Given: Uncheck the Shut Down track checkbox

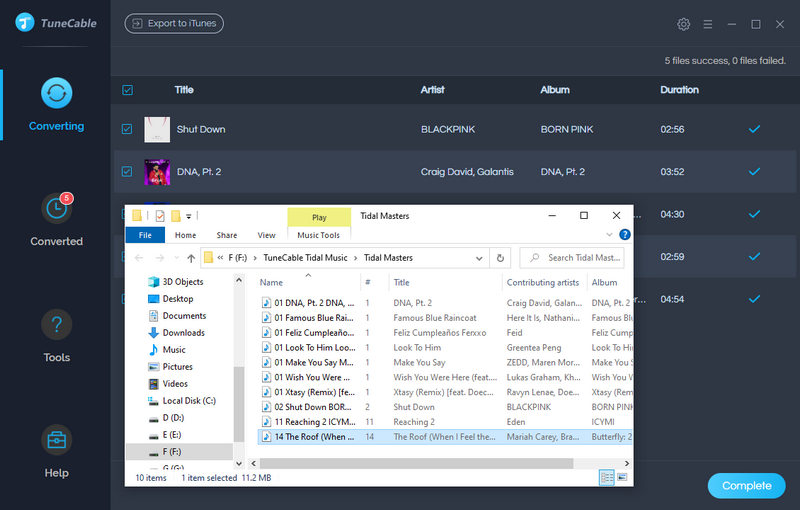Looking at the screenshot, I should coord(127,129).
